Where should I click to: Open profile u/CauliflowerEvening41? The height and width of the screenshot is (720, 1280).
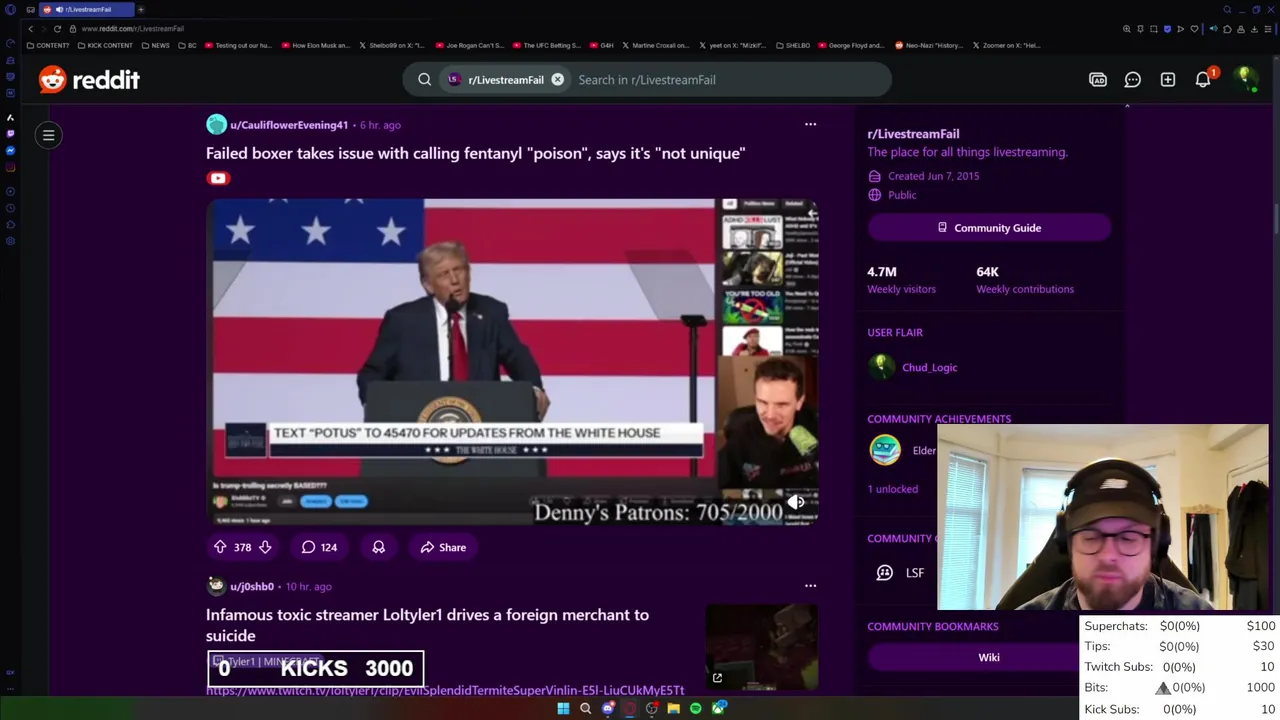[x=289, y=125]
